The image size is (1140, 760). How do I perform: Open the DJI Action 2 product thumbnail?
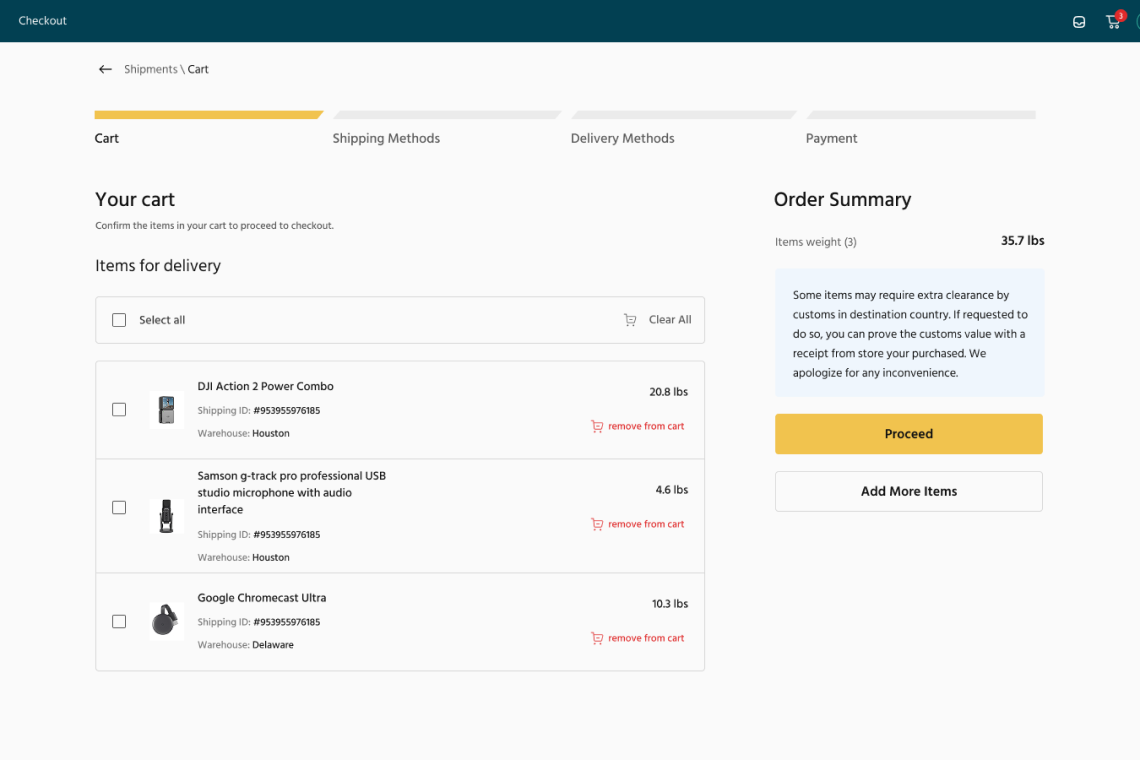[x=166, y=410]
